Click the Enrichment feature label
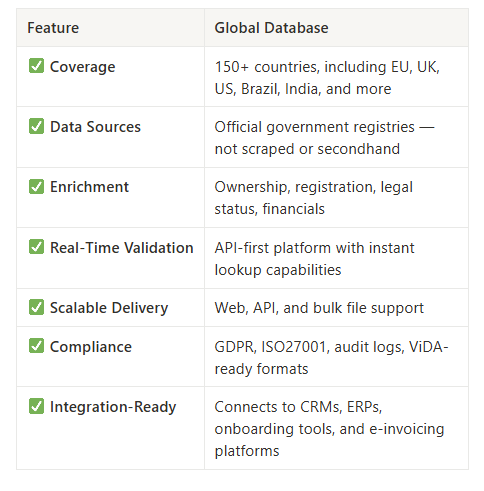This screenshot has height=491, width=484. coord(89,187)
